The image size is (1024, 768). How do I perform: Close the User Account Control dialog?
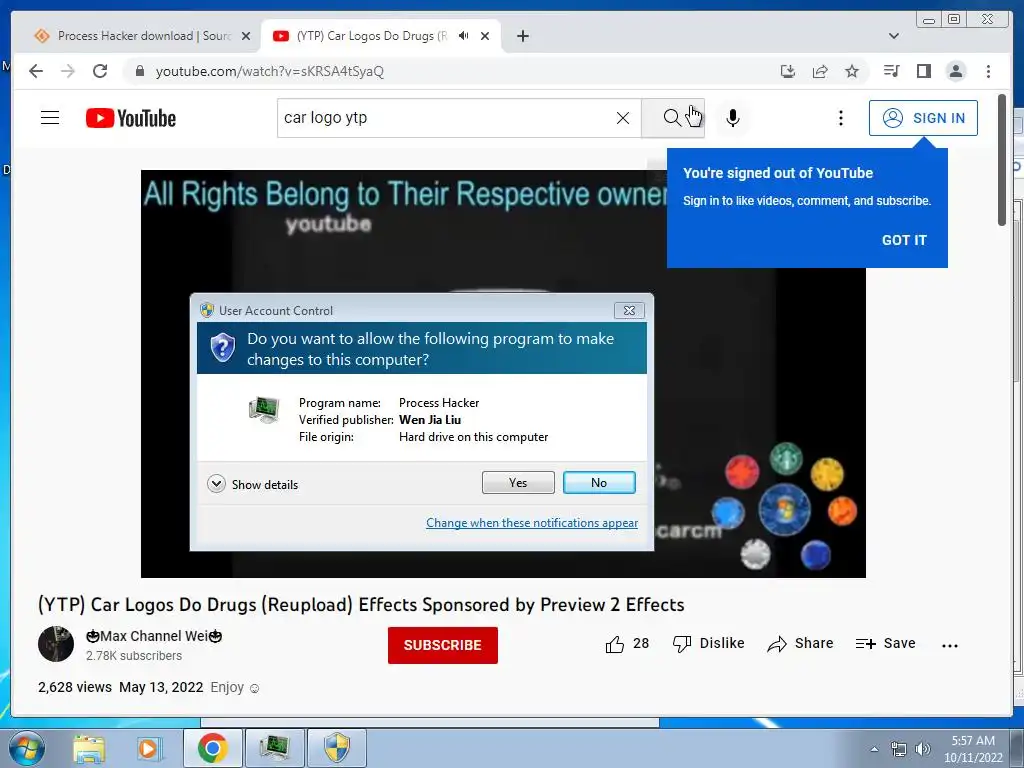coord(629,310)
